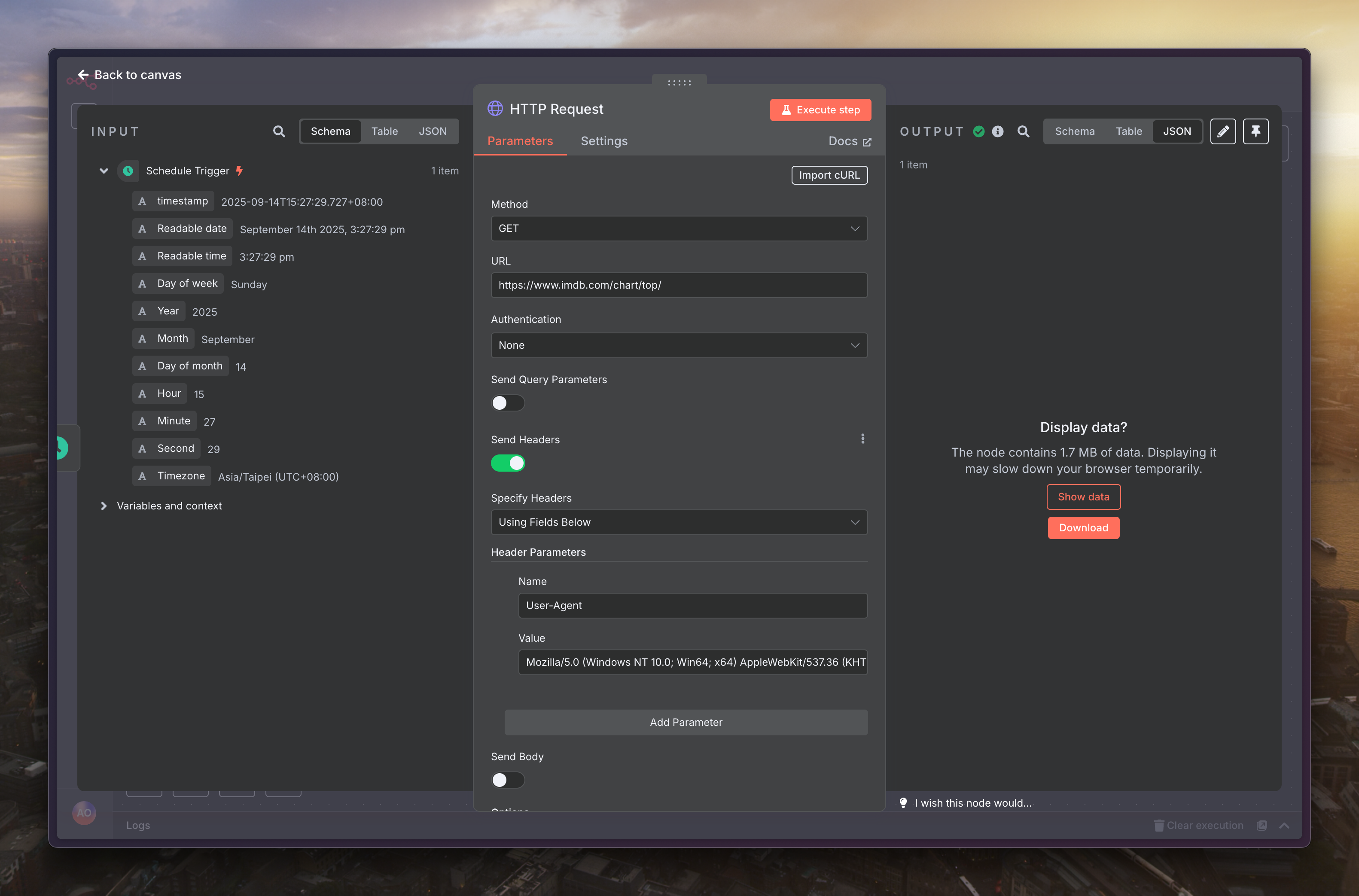Click the panel drag handle dots
The image size is (1359, 896).
coord(679,83)
